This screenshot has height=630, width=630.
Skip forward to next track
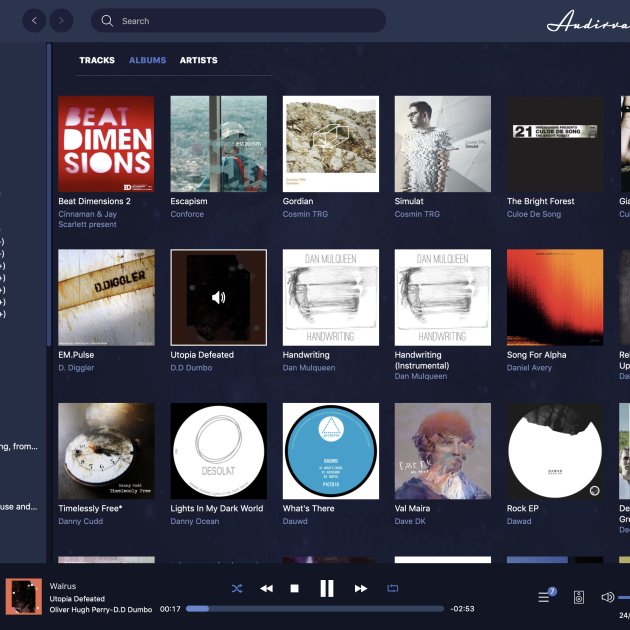360,589
